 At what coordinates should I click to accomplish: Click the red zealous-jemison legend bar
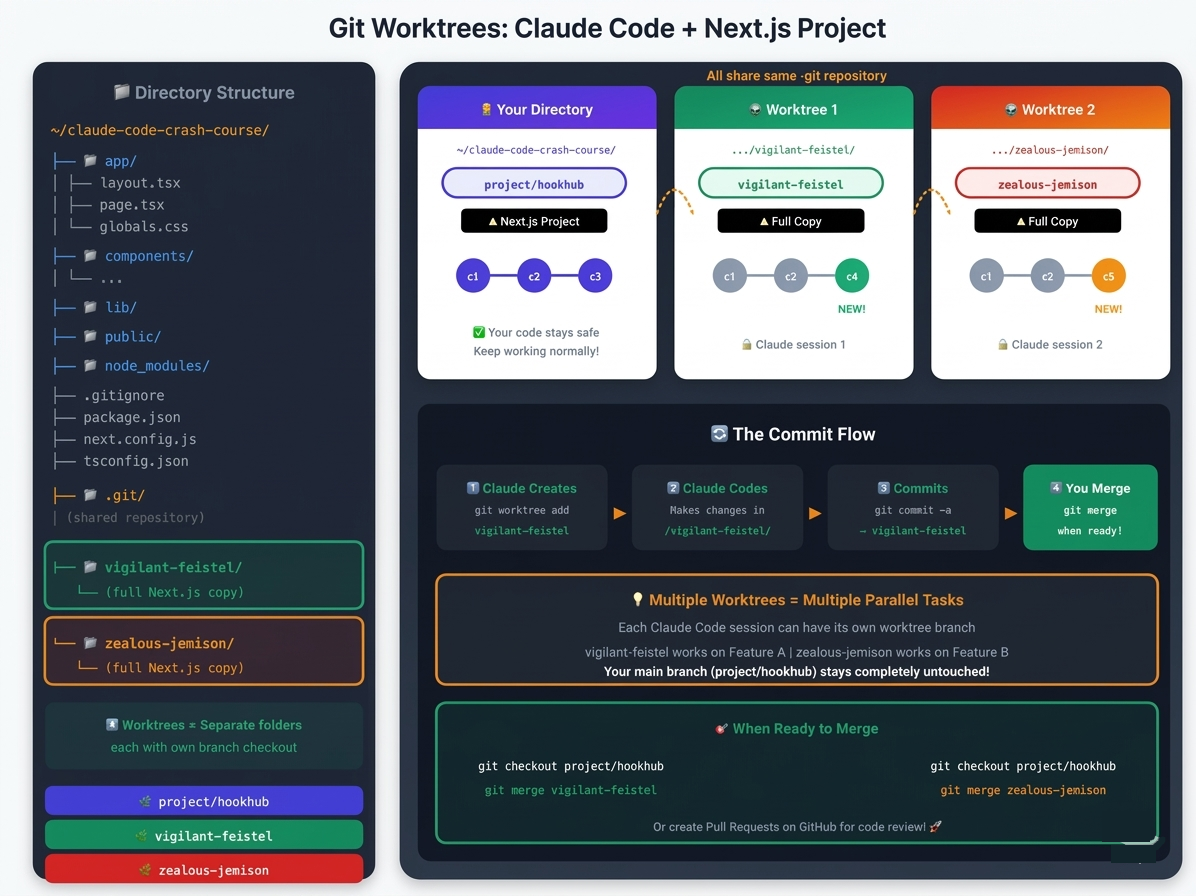point(204,869)
